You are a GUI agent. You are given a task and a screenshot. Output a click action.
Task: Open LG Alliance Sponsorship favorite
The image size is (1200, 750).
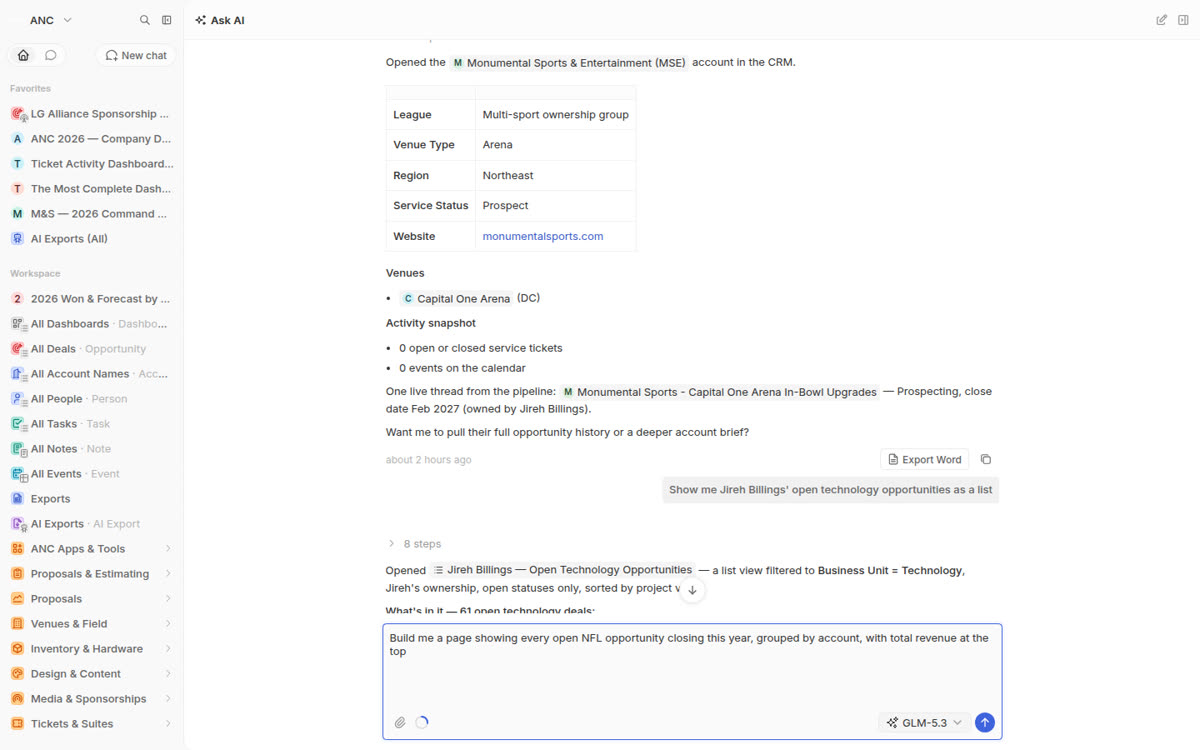(91, 114)
